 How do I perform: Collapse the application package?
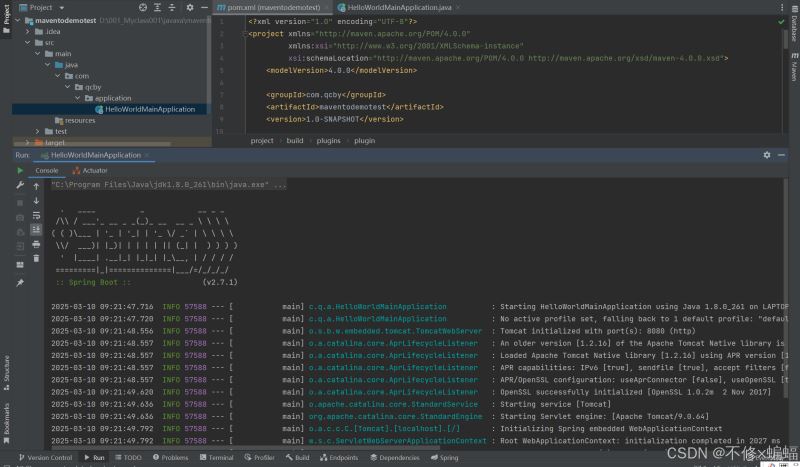(78, 98)
